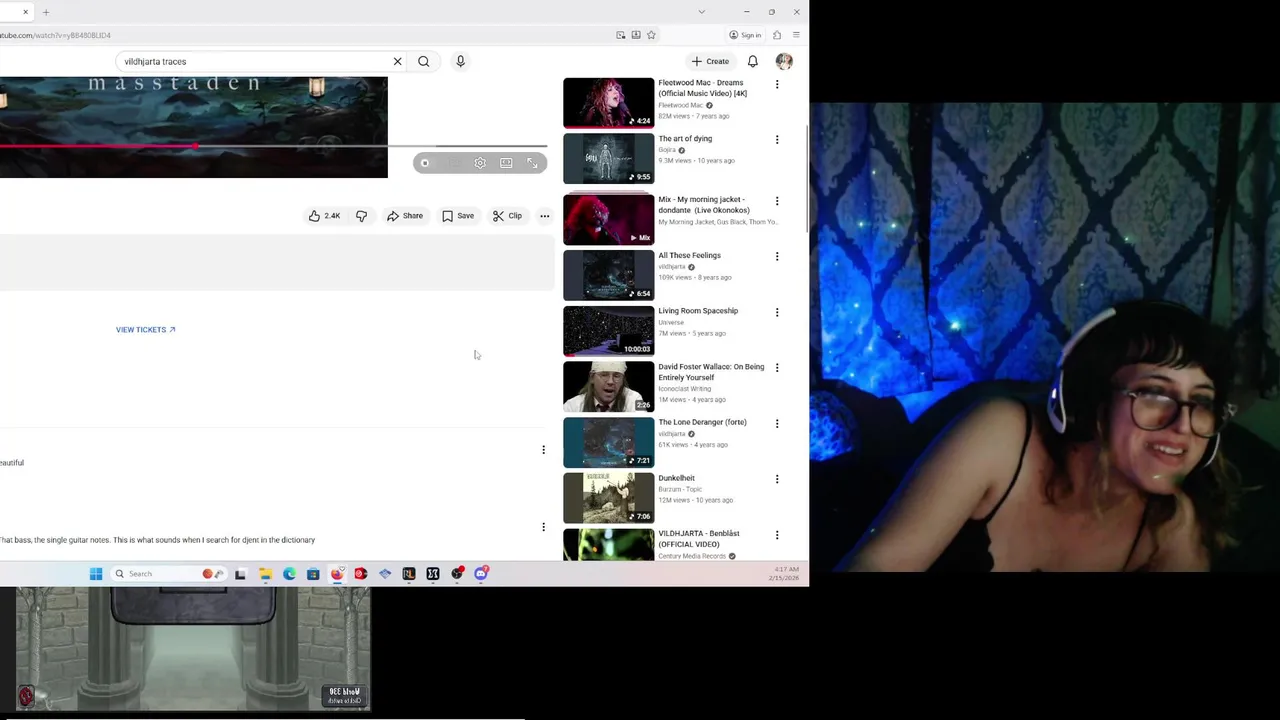Open the YouTube Create menu
This screenshot has height=720, width=1280.
tap(711, 61)
